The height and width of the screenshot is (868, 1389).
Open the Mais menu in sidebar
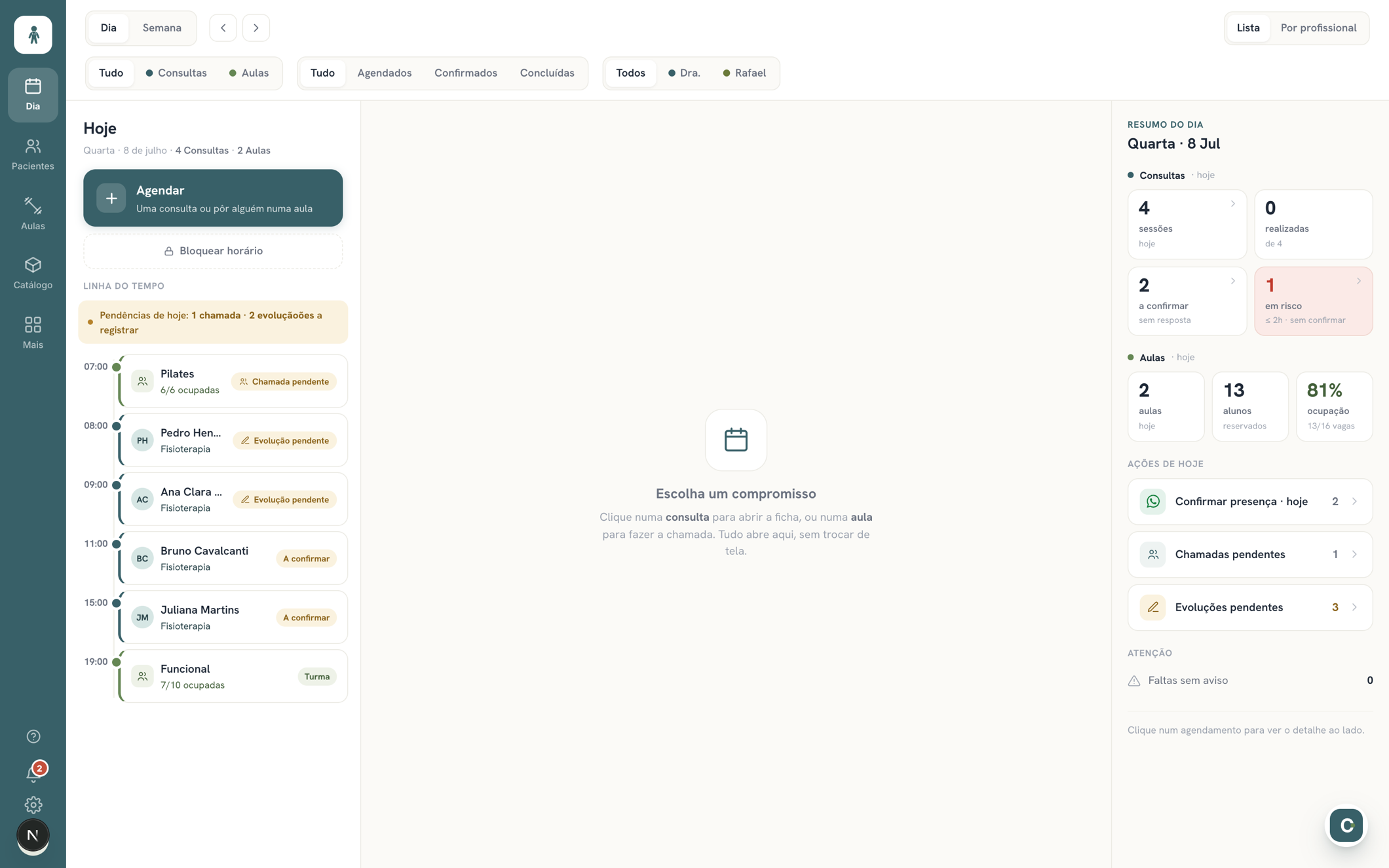coord(33,333)
